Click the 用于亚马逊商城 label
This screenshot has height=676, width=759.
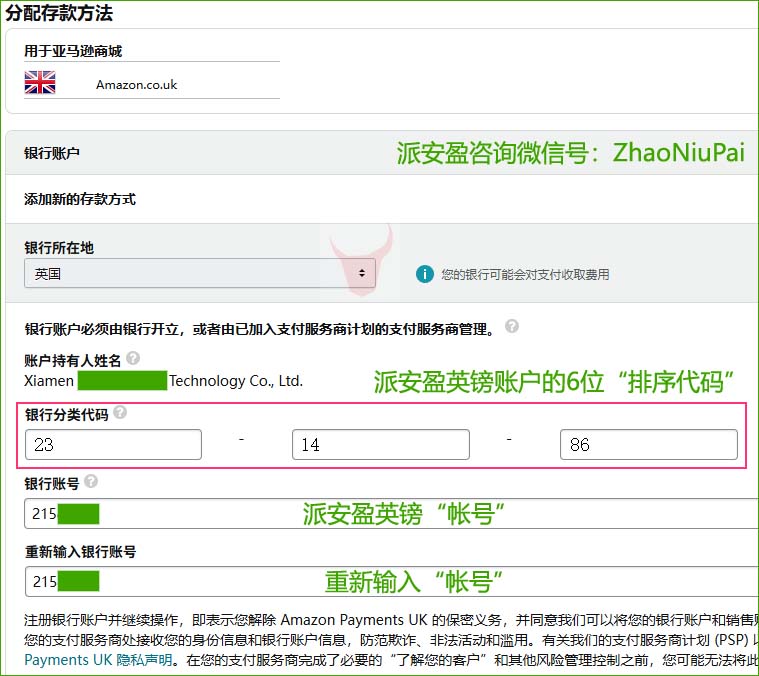click(73, 51)
